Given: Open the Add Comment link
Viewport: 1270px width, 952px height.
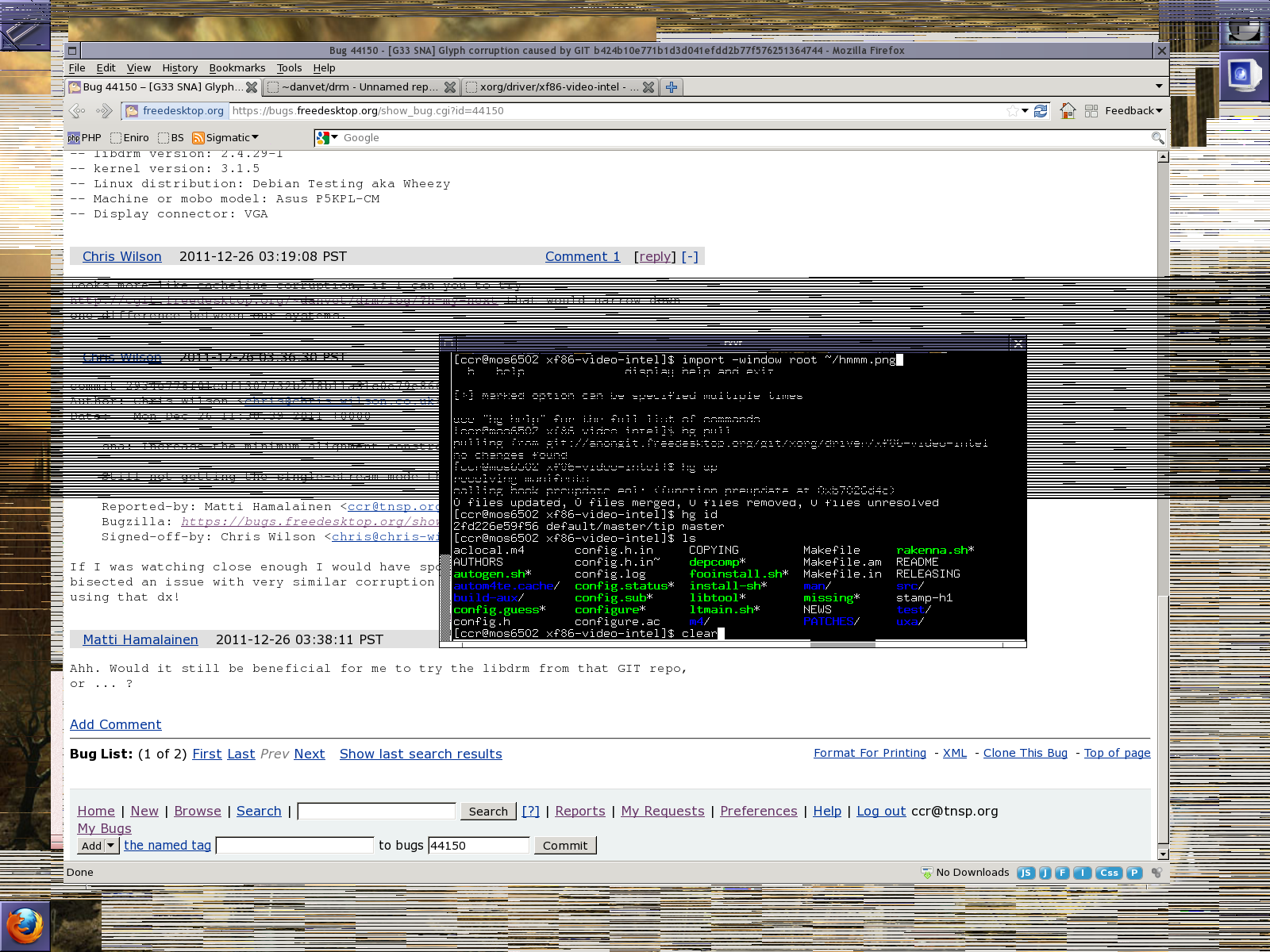Looking at the screenshot, I should (x=115, y=724).
